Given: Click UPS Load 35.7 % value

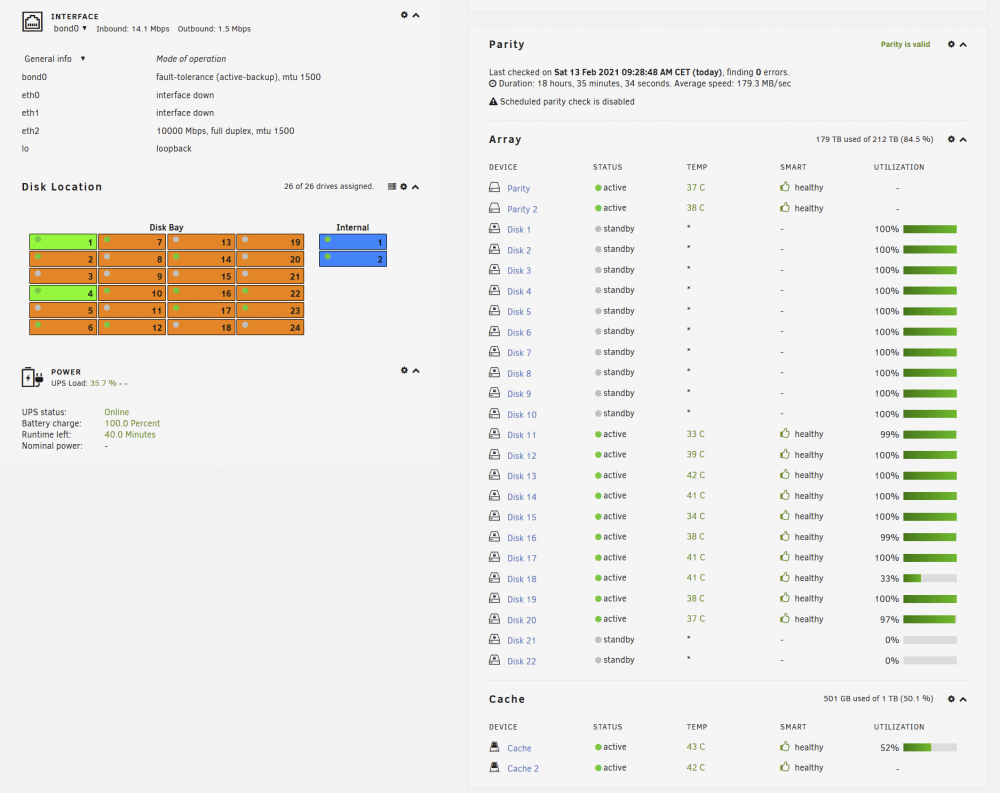Looking at the screenshot, I should pos(103,383).
